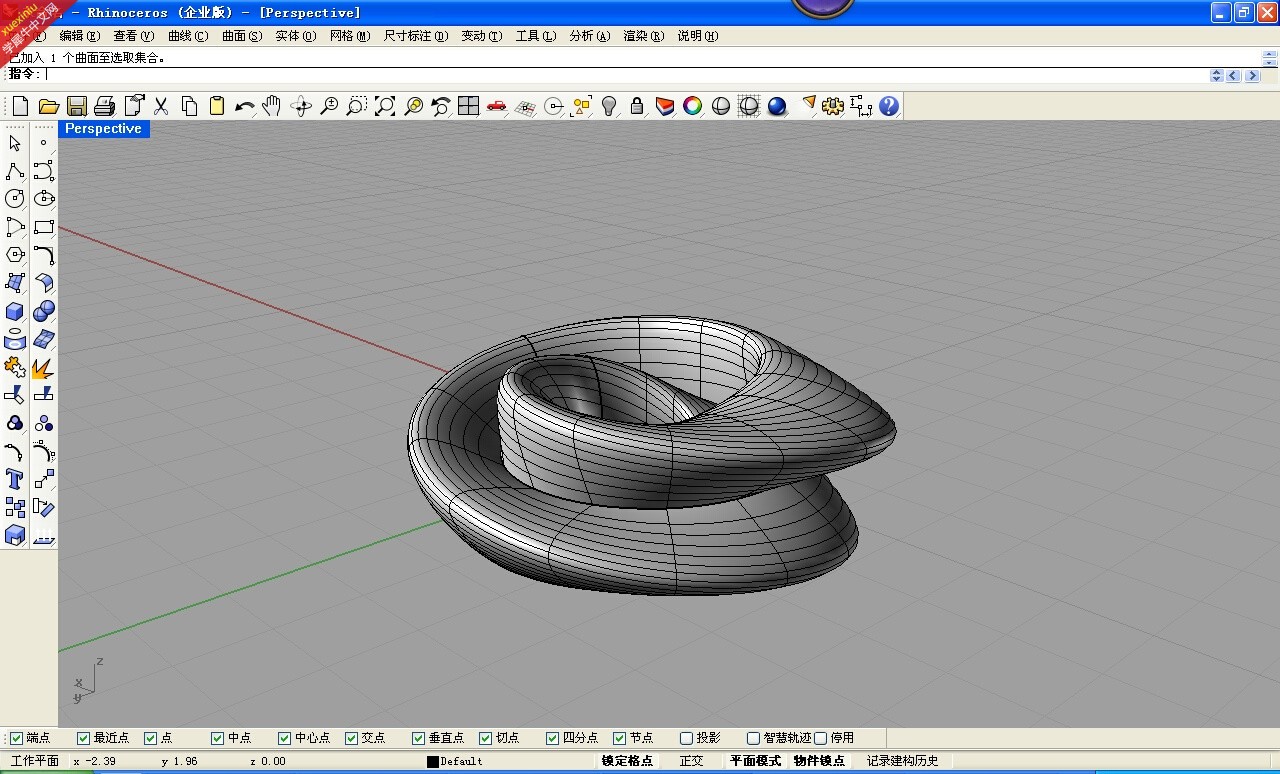Select the Circle tool in left toolbar
Viewport: 1280px width, 774px height.
click(x=15, y=199)
